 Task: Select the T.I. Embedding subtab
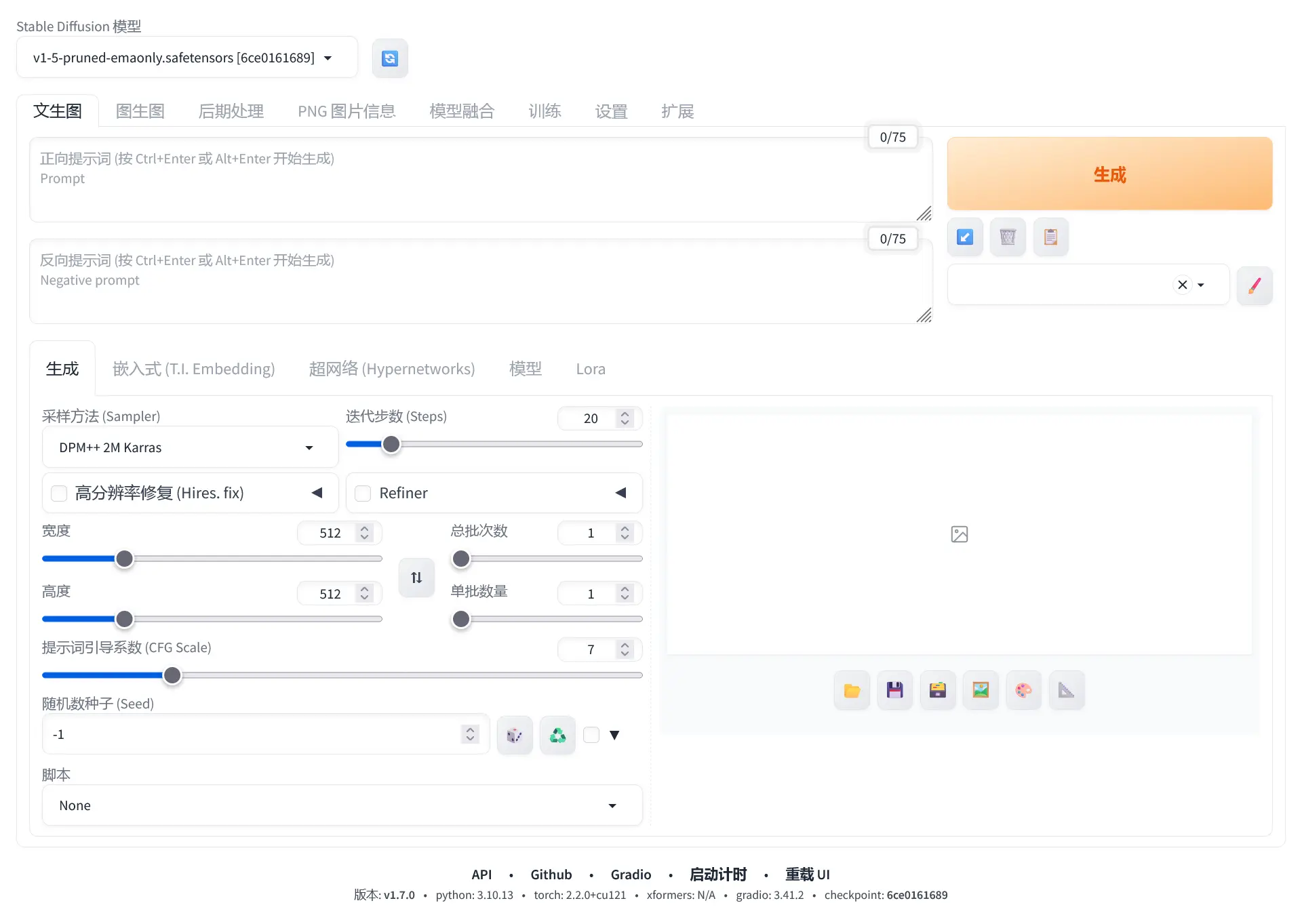tap(194, 369)
